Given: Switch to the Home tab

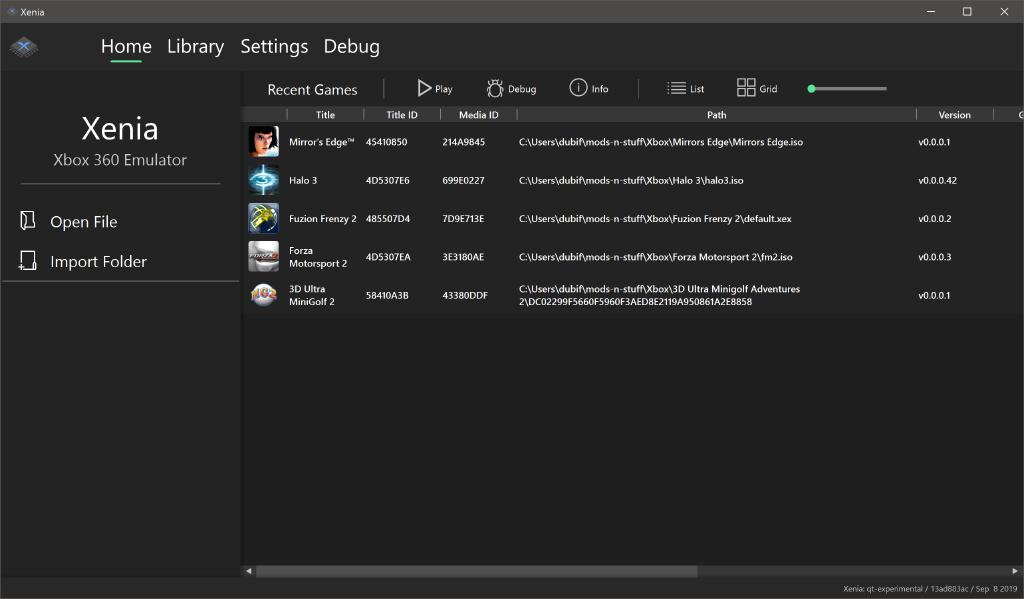Looking at the screenshot, I should tap(126, 46).
